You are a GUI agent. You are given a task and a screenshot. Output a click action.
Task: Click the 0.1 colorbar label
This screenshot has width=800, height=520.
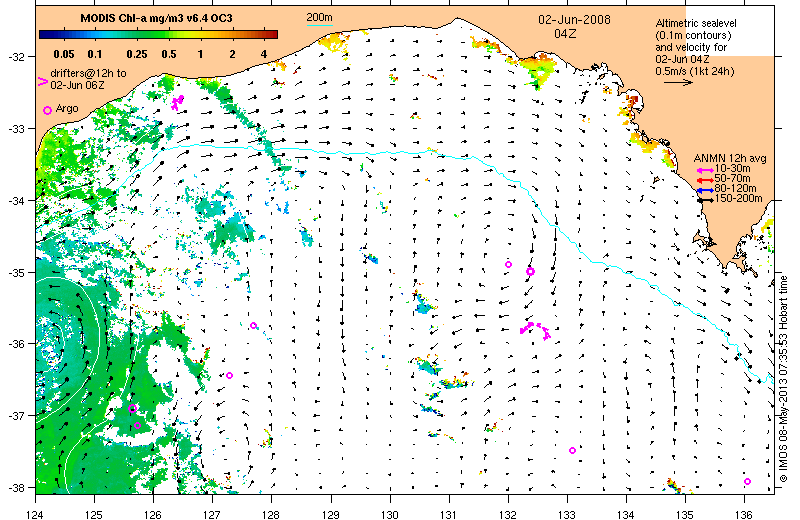tap(95, 54)
